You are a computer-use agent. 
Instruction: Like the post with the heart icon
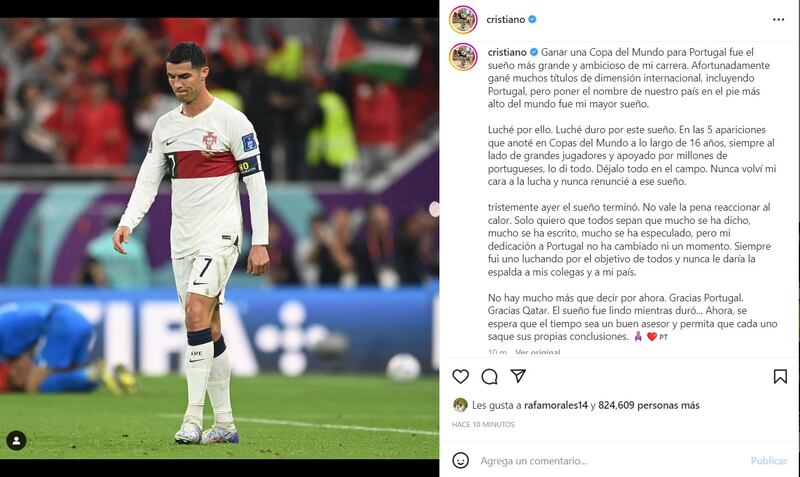tap(460, 376)
